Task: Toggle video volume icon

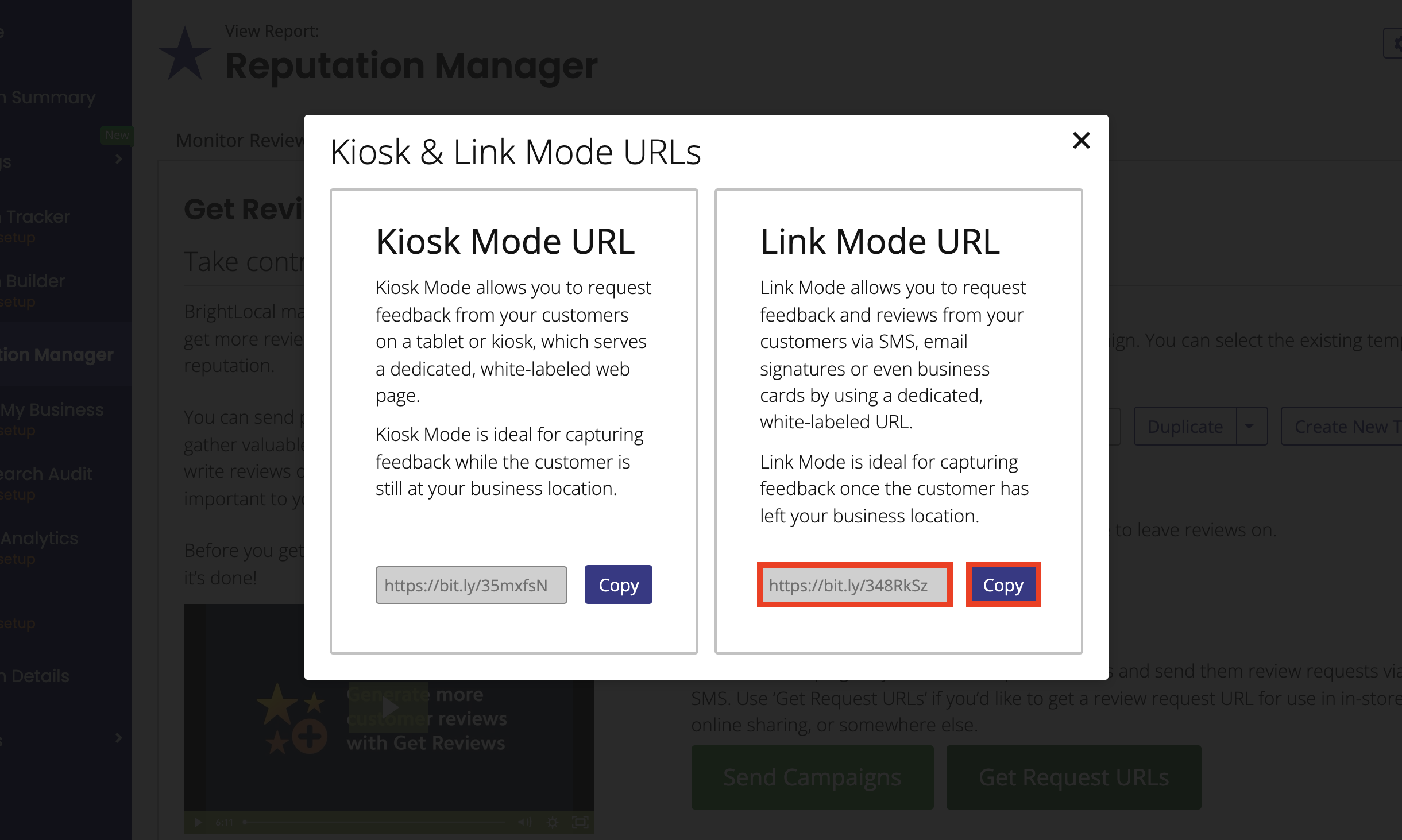Action: point(524,822)
